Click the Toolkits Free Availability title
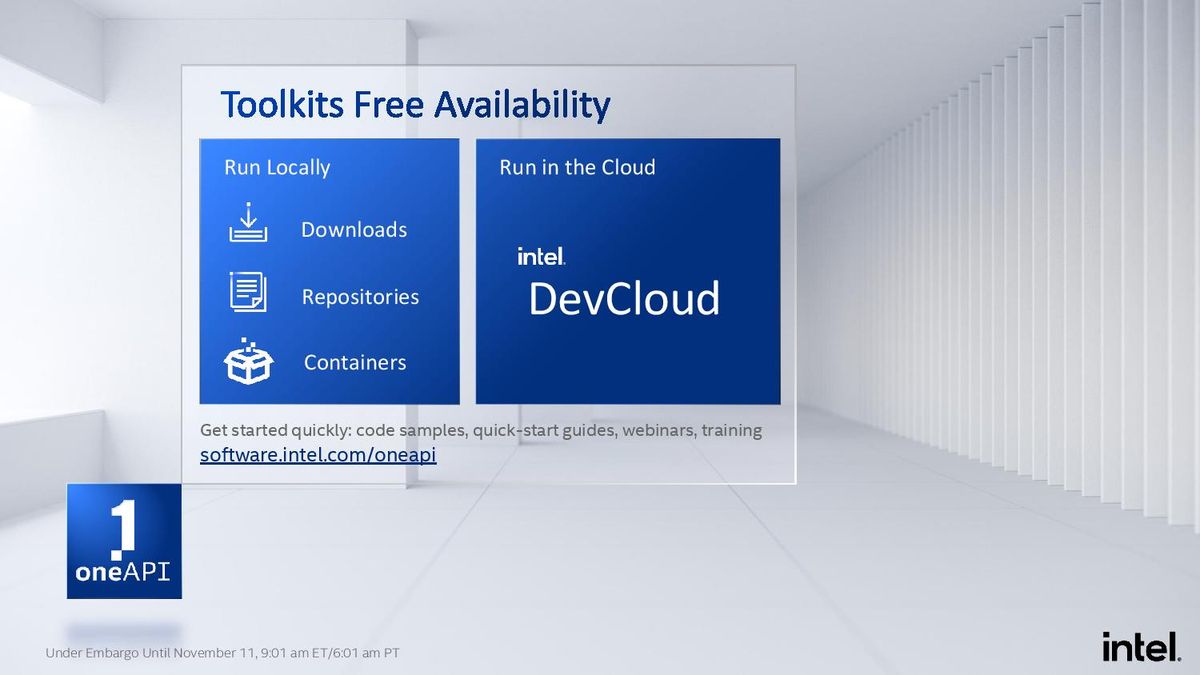This screenshot has height=675, width=1200. coord(415,104)
